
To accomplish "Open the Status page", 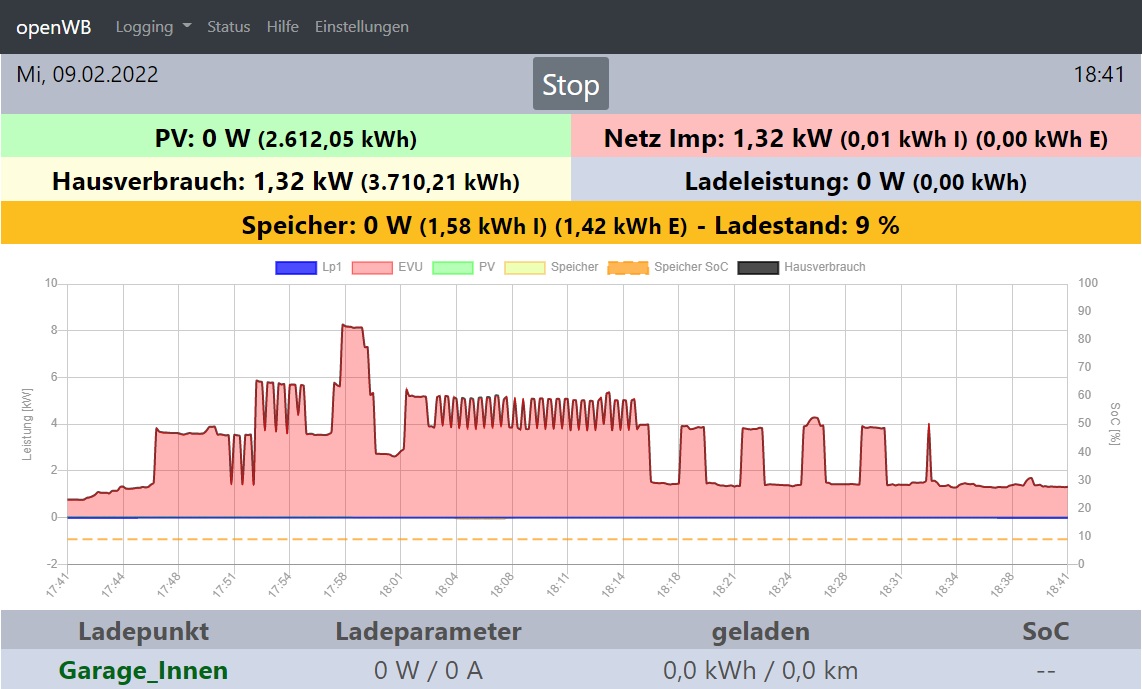I will tap(228, 27).
